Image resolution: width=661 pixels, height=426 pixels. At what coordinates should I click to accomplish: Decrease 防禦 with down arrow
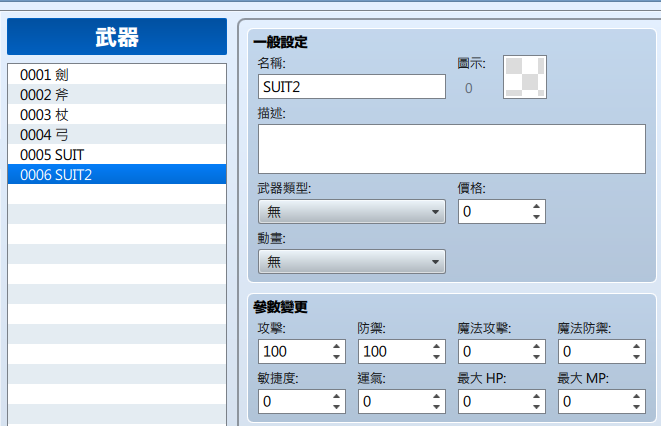(x=436, y=357)
